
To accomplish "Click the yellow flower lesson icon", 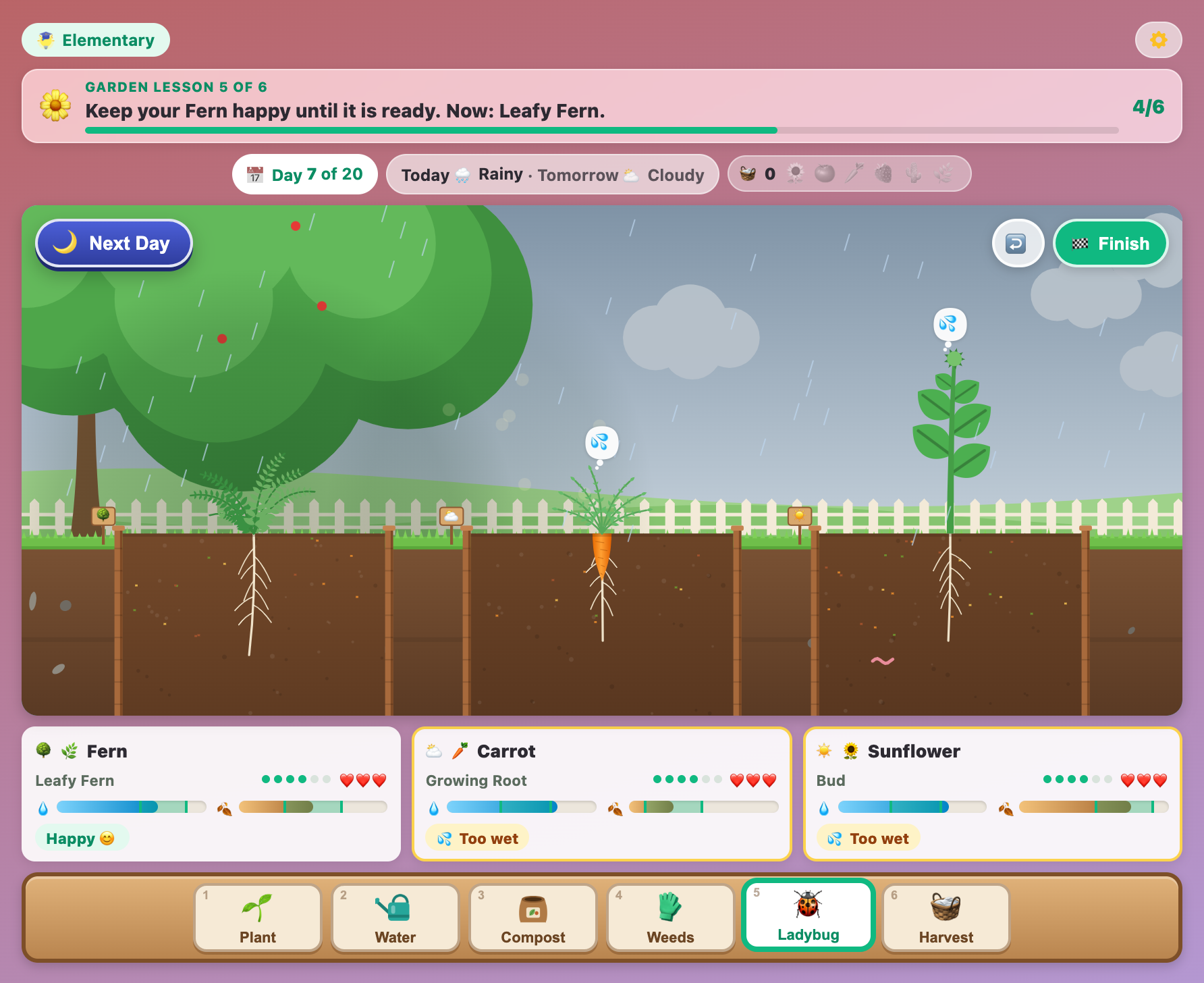I will (x=55, y=105).
